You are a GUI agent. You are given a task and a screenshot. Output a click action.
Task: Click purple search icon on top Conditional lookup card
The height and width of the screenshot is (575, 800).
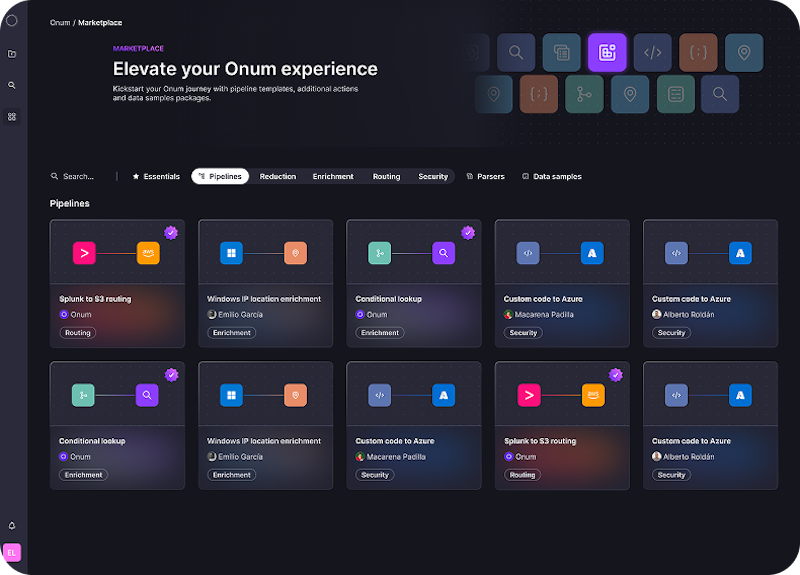coord(443,253)
